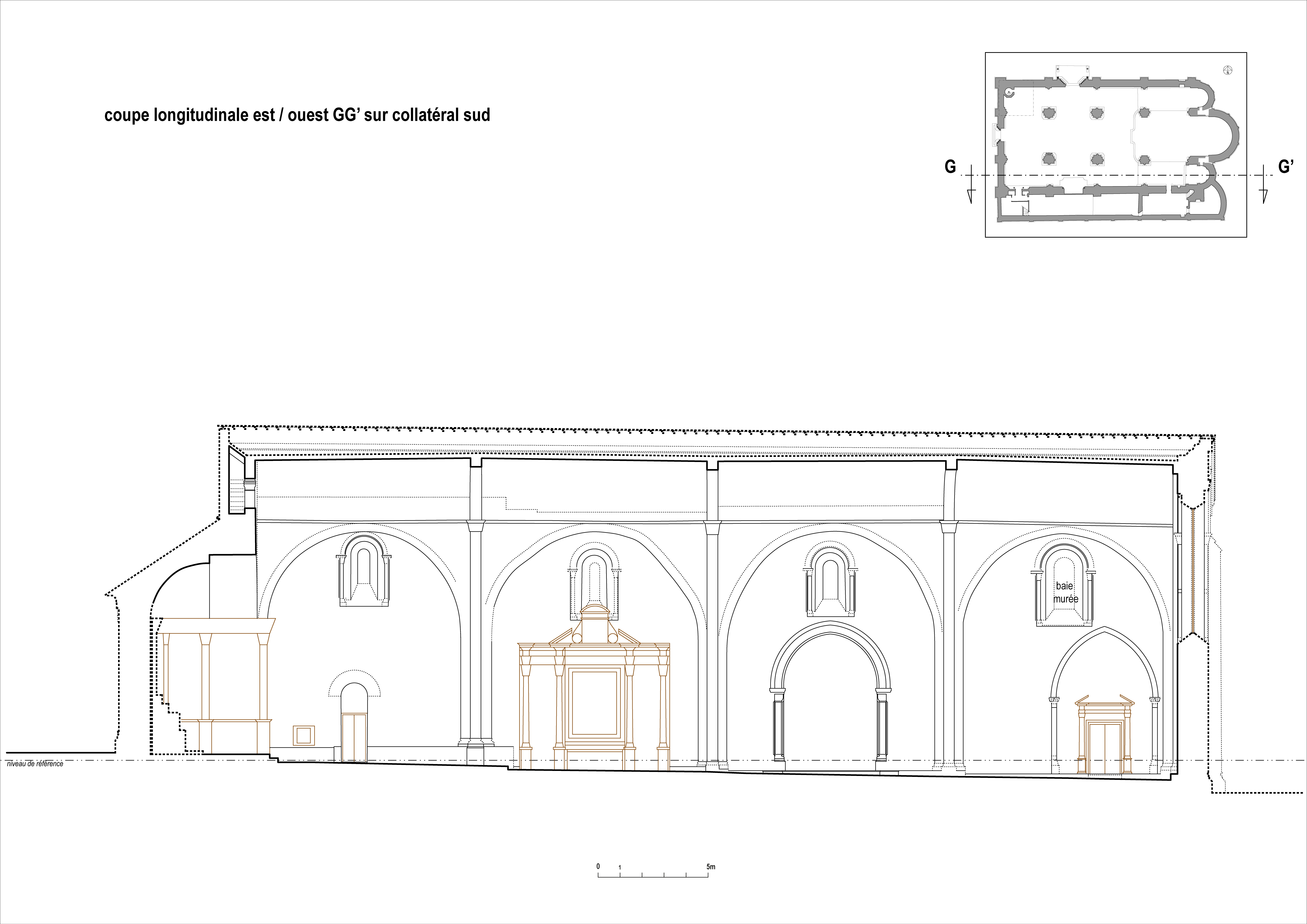Viewport: 1307px width, 924px height.
Task: Click the "baie murée" annotation
Action: pos(1066,592)
